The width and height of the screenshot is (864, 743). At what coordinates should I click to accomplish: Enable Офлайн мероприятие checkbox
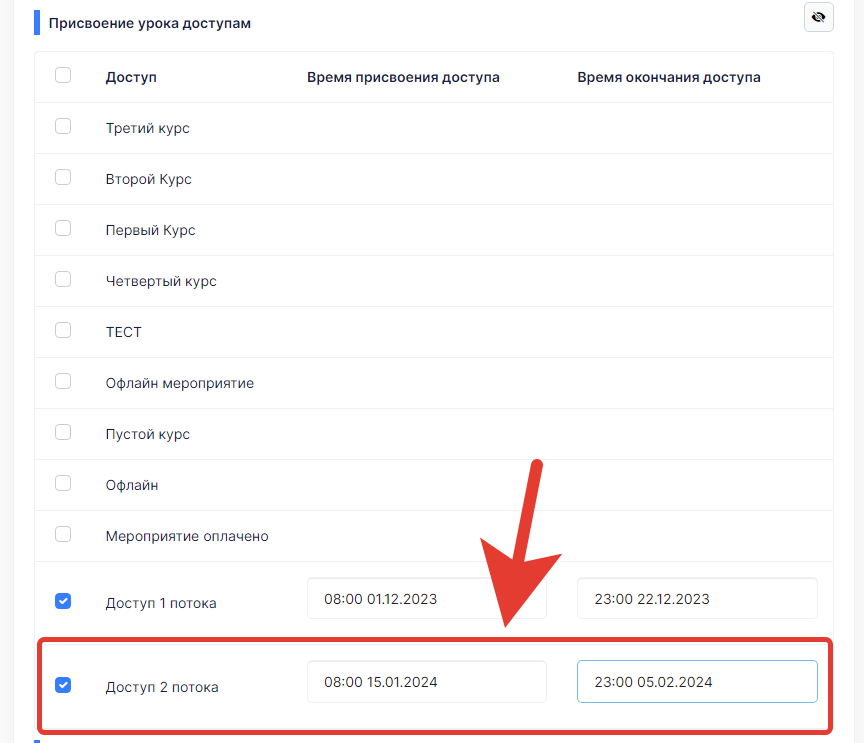63,381
